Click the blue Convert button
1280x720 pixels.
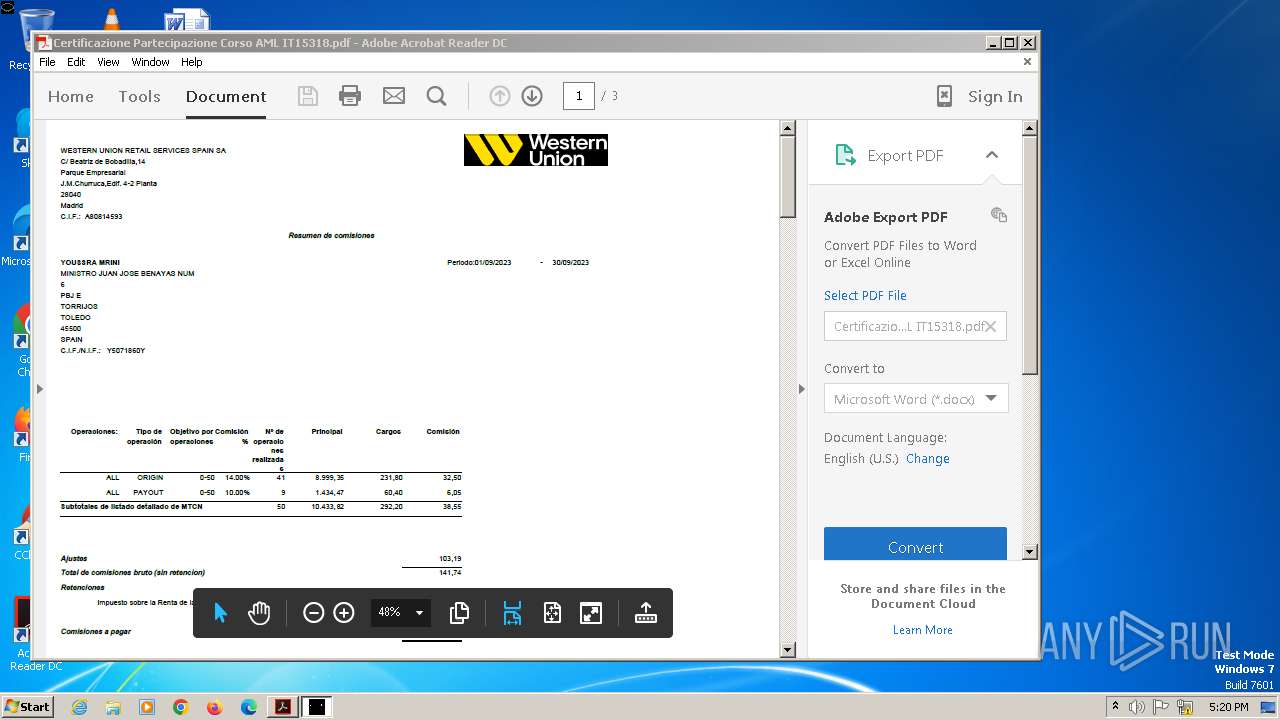[915, 544]
